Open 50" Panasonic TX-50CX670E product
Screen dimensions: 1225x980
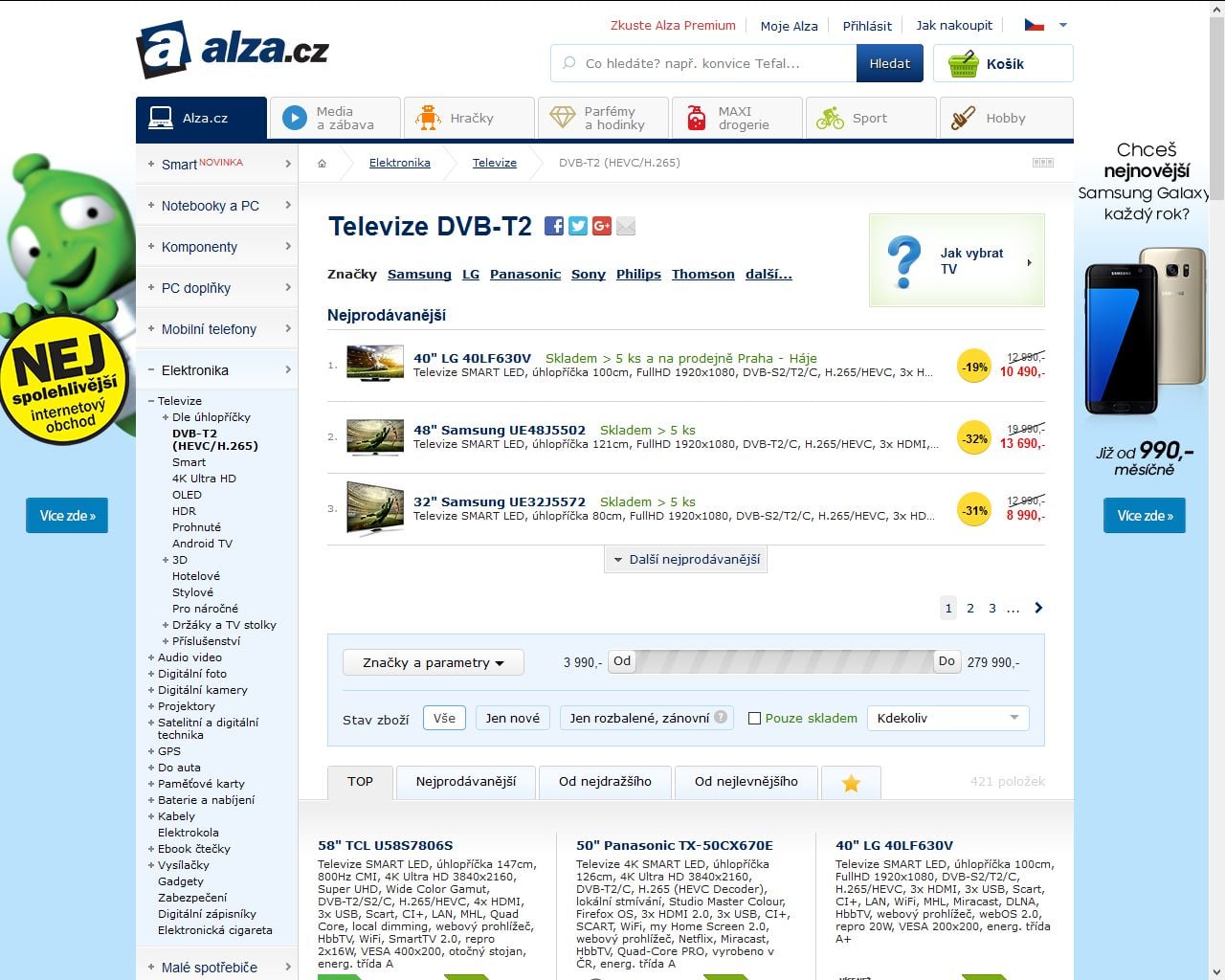[675, 845]
